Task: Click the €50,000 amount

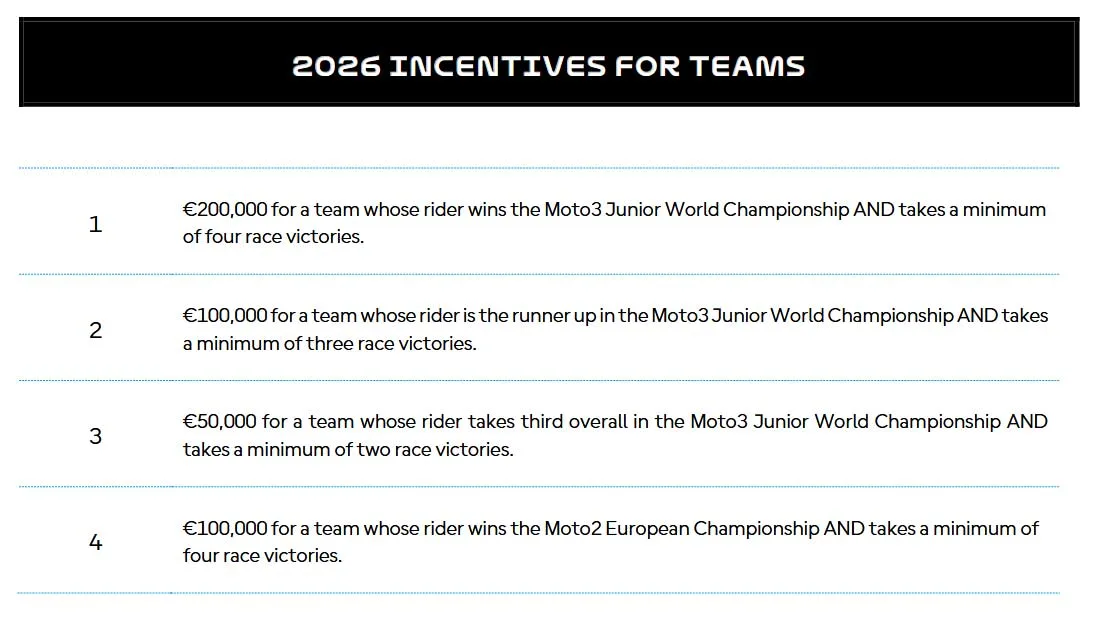Action: tap(220, 422)
